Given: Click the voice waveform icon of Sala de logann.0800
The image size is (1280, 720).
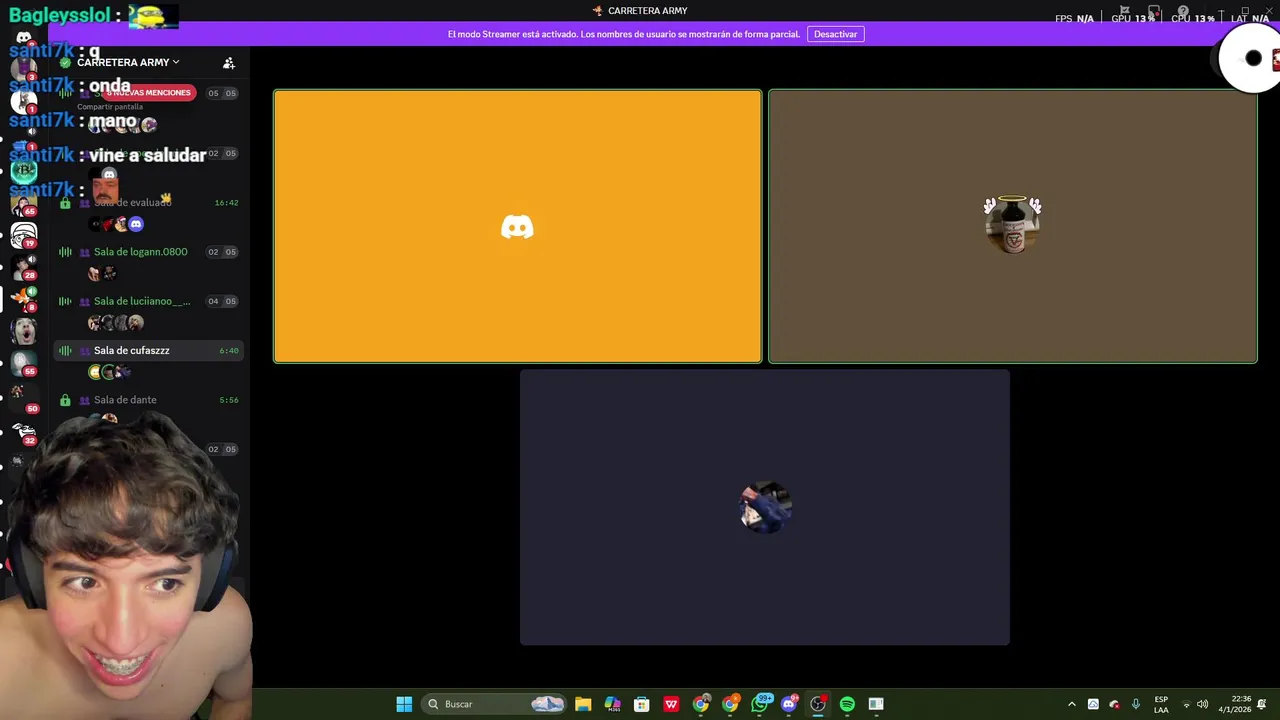Looking at the screenshot, I should click(x=65, y=252).
